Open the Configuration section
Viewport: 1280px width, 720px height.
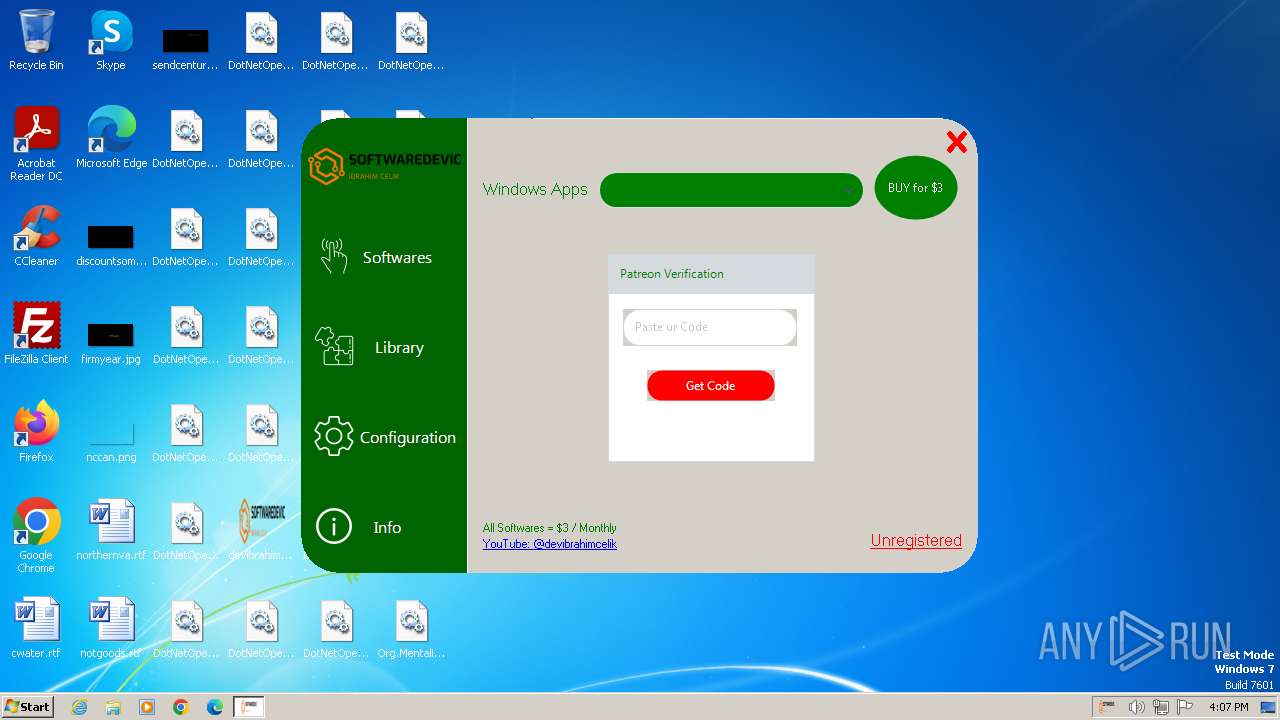(x=384, y=437)
